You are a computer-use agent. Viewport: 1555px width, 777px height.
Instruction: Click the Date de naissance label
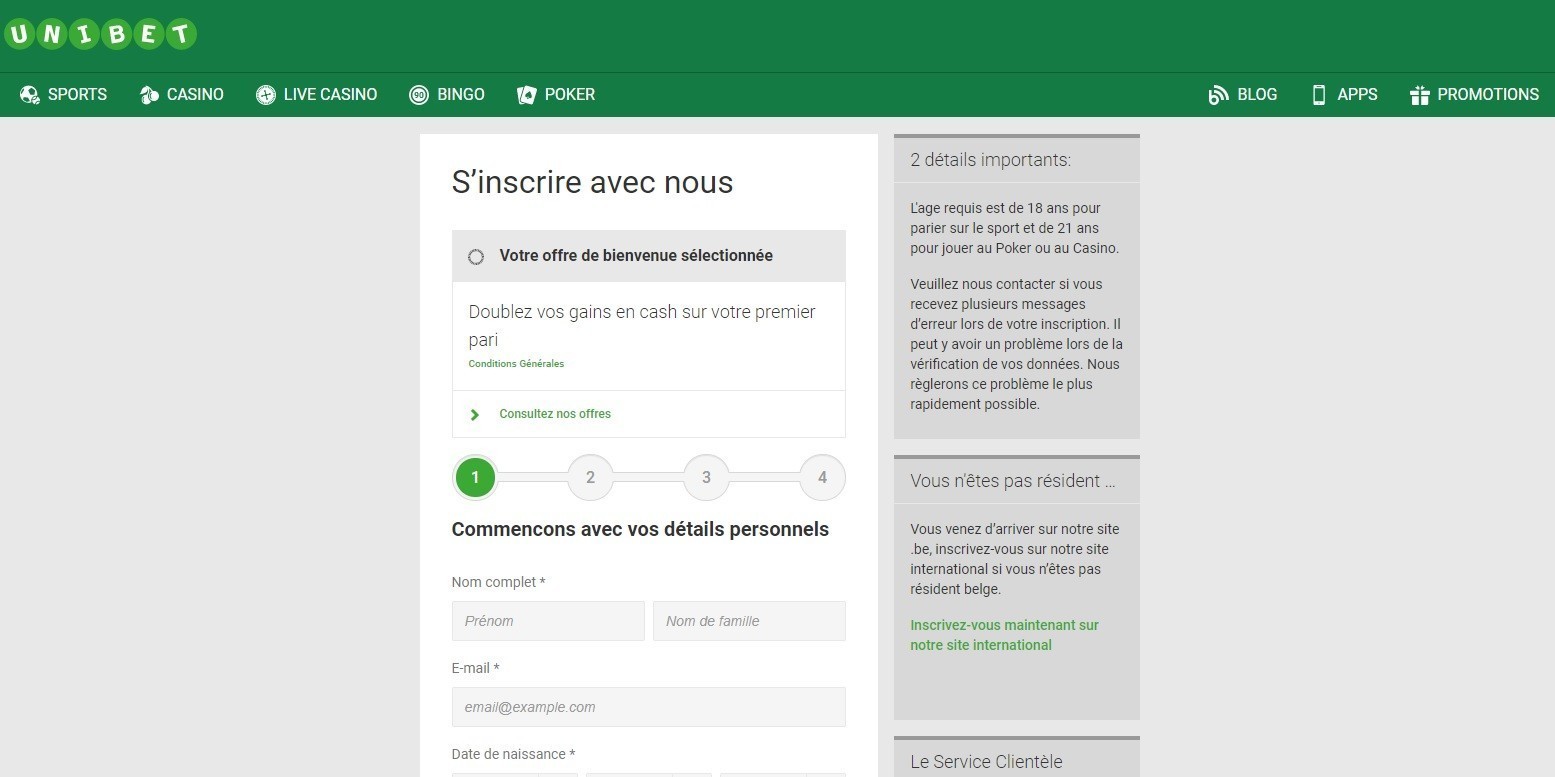tap(513, 754)
